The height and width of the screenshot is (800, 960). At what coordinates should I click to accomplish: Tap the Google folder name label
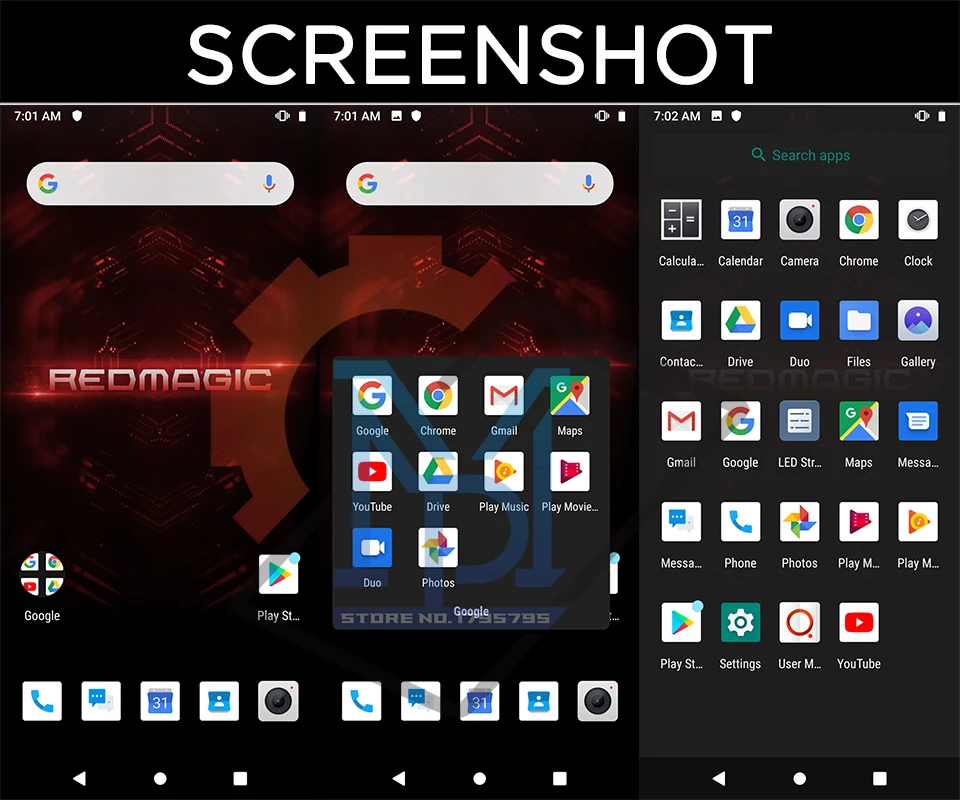click(x=471, y=611)
